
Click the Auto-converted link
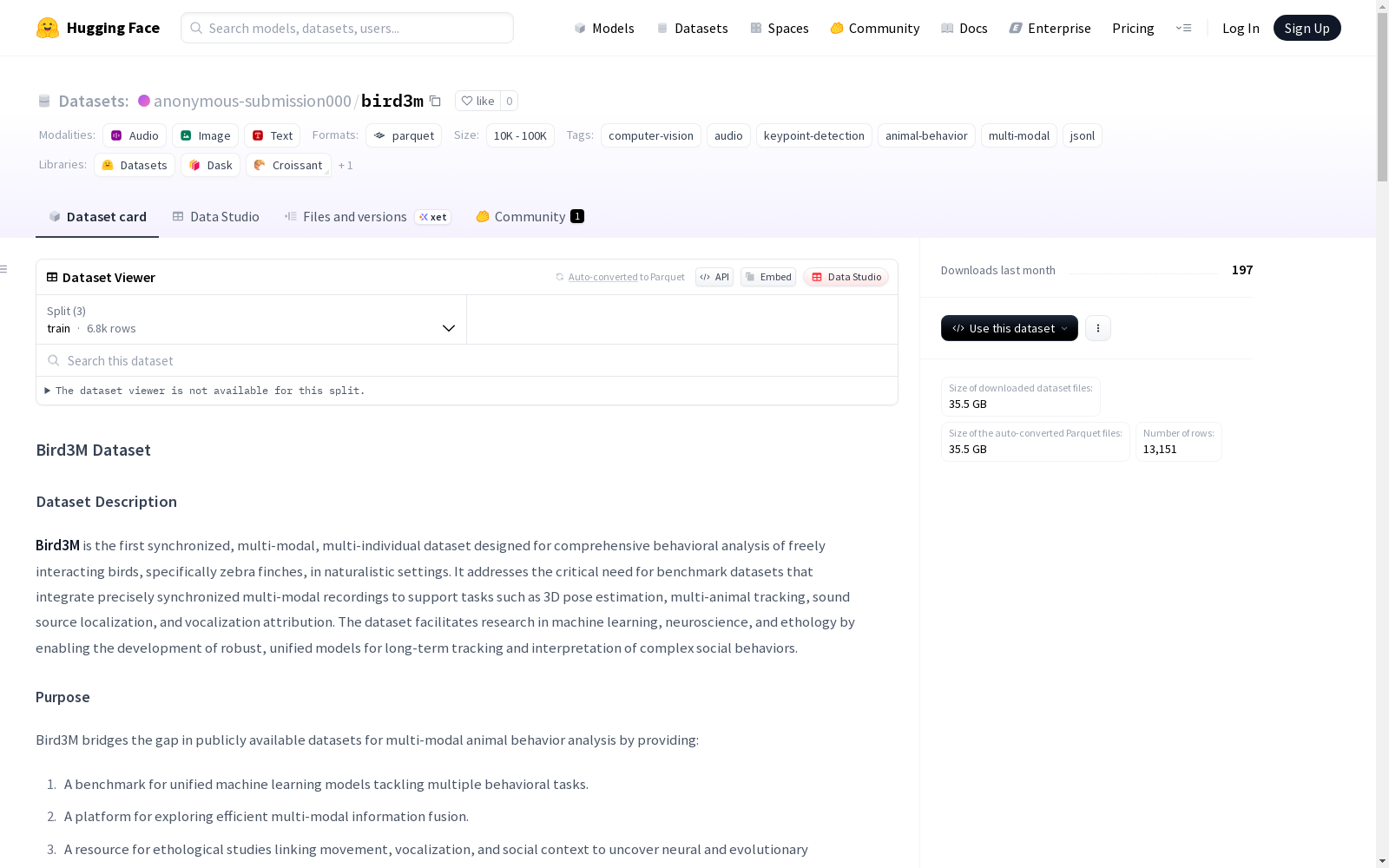603,277
